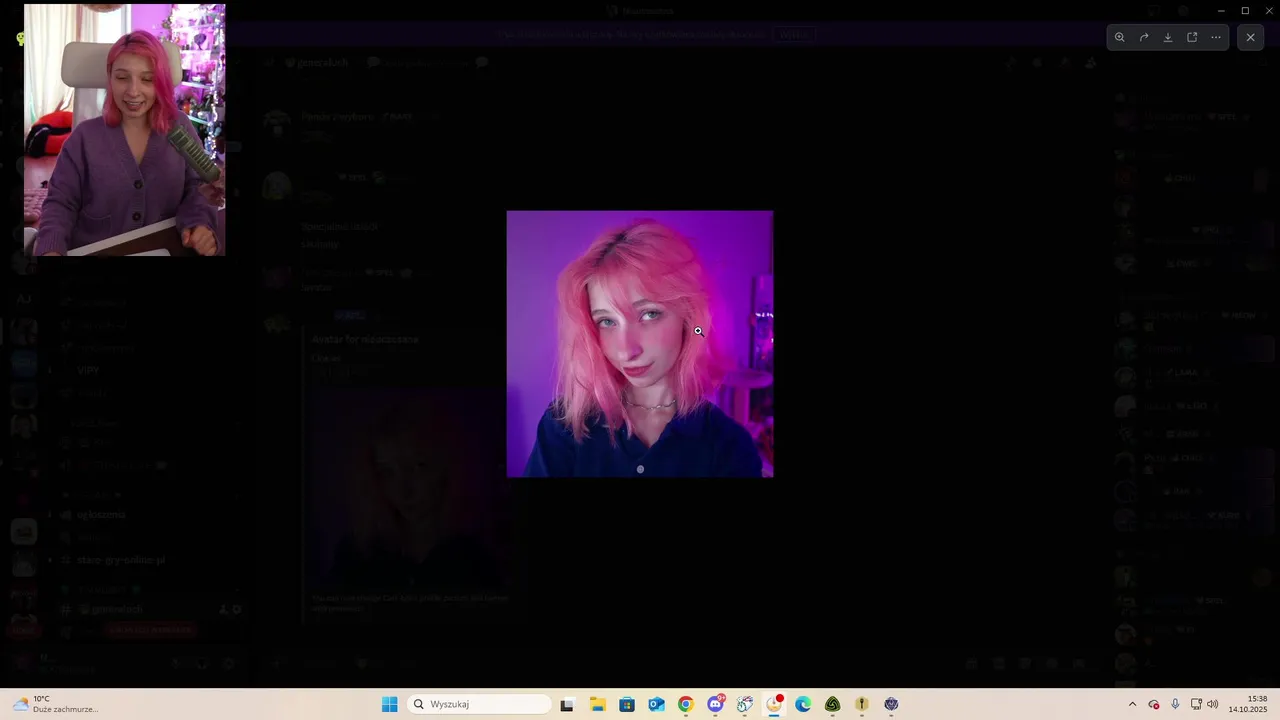
Task: Open the weather widget showing 10°C
Action: coord(58,704)
